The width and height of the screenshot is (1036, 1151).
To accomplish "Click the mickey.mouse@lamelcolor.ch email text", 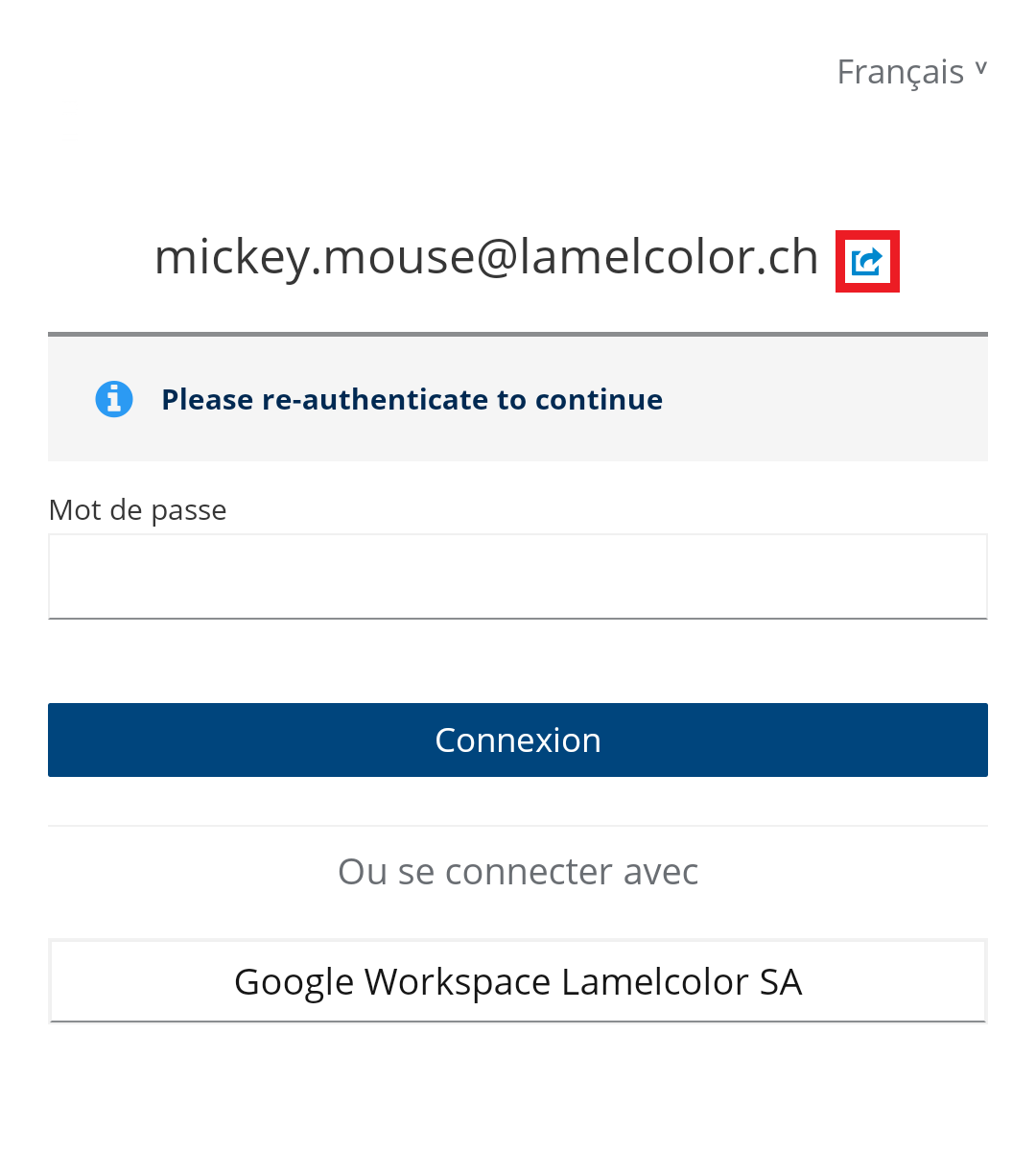I will click(x=486, y=257).
